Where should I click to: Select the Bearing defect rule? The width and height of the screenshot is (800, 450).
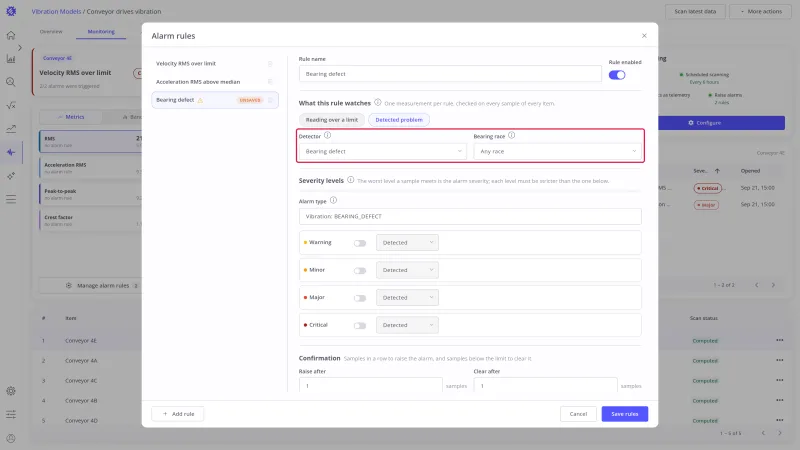(x=215, y=100)
